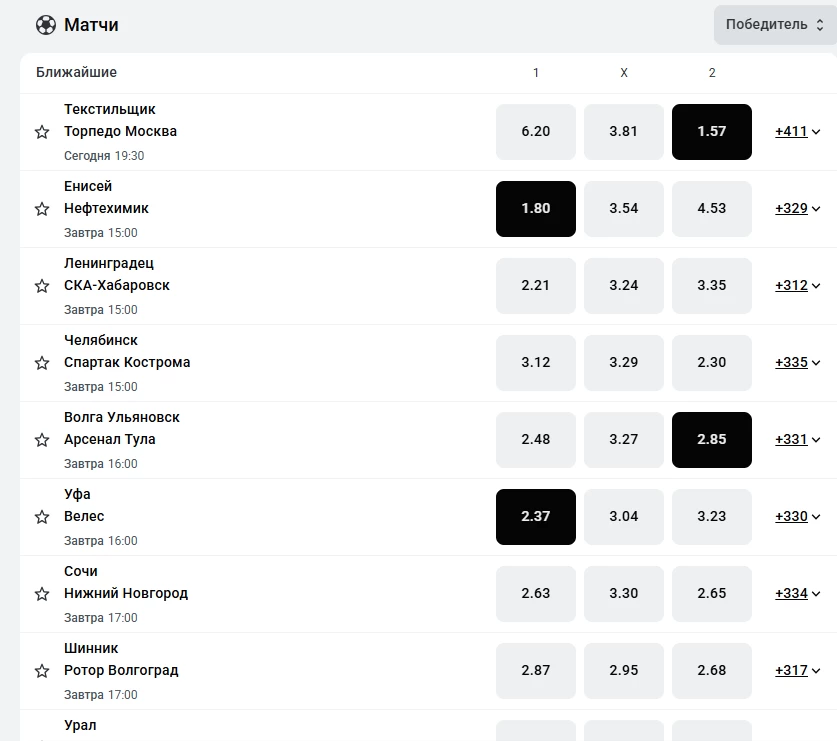Unselect the 2.37 Уфа win odds
The width and height of the screenshot is (837, 741).
pos(535,517)
